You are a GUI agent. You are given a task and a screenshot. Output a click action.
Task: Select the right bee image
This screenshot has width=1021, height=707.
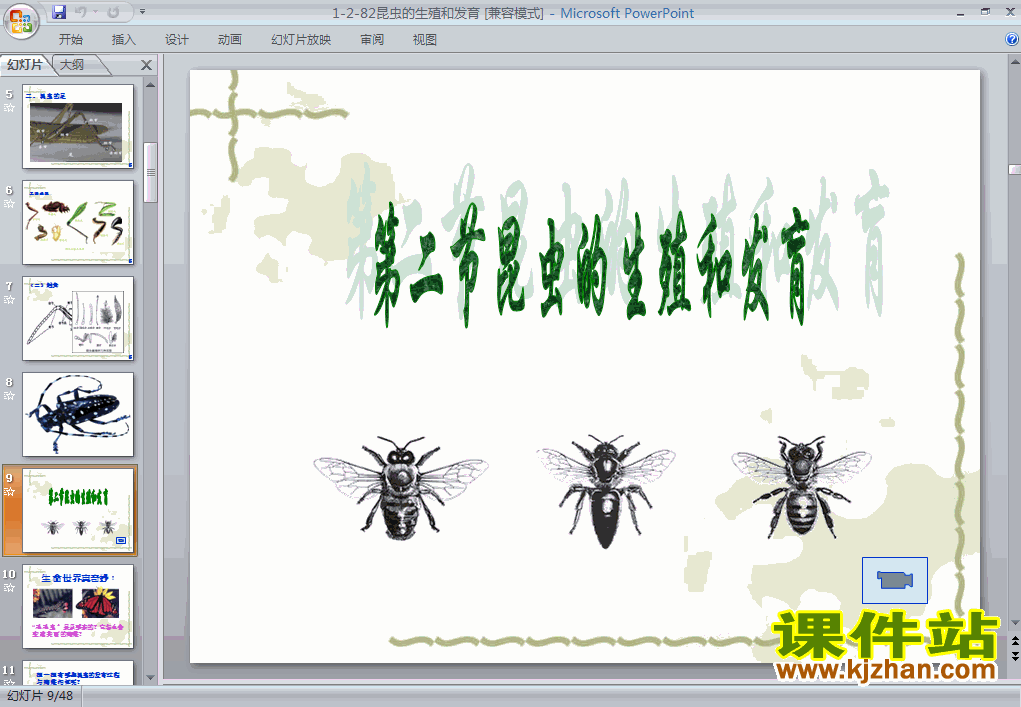click(x=801, y=488)
